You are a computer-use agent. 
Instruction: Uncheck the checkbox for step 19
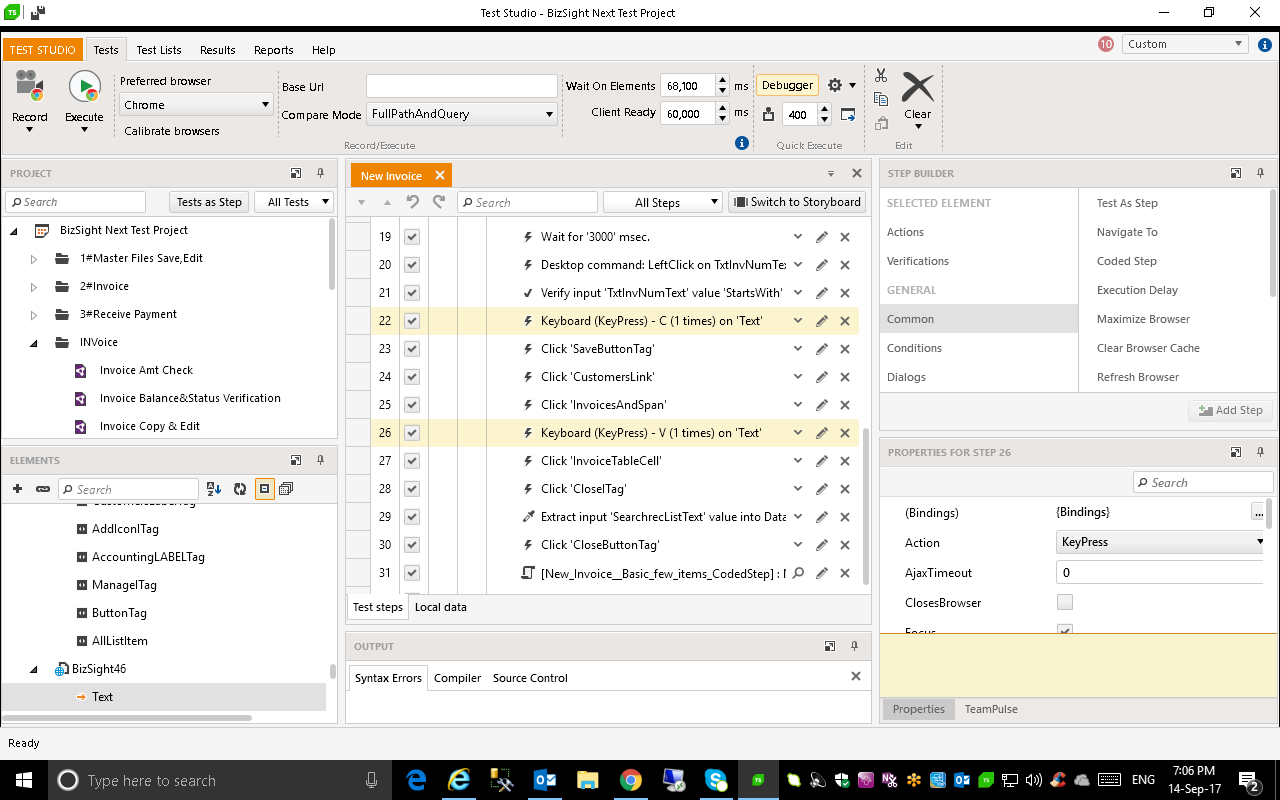coord(412,237)
